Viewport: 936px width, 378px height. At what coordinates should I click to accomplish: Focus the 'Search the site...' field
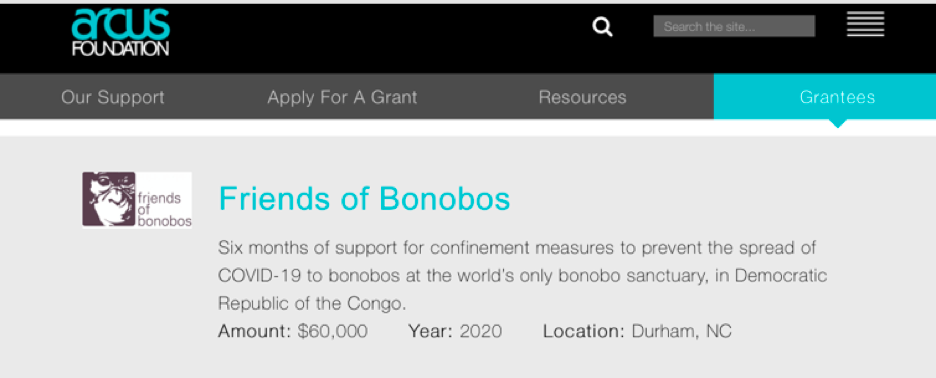click(734, 26)
